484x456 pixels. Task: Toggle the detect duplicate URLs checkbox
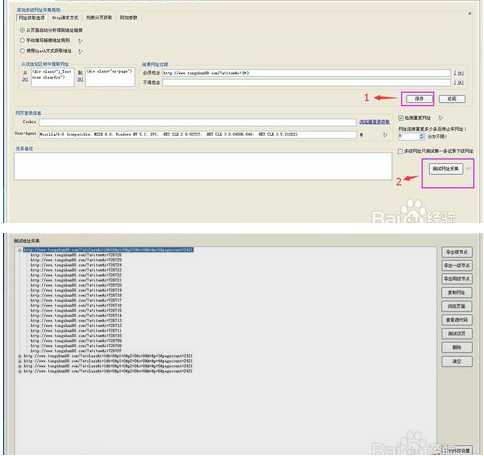point(401,118)
